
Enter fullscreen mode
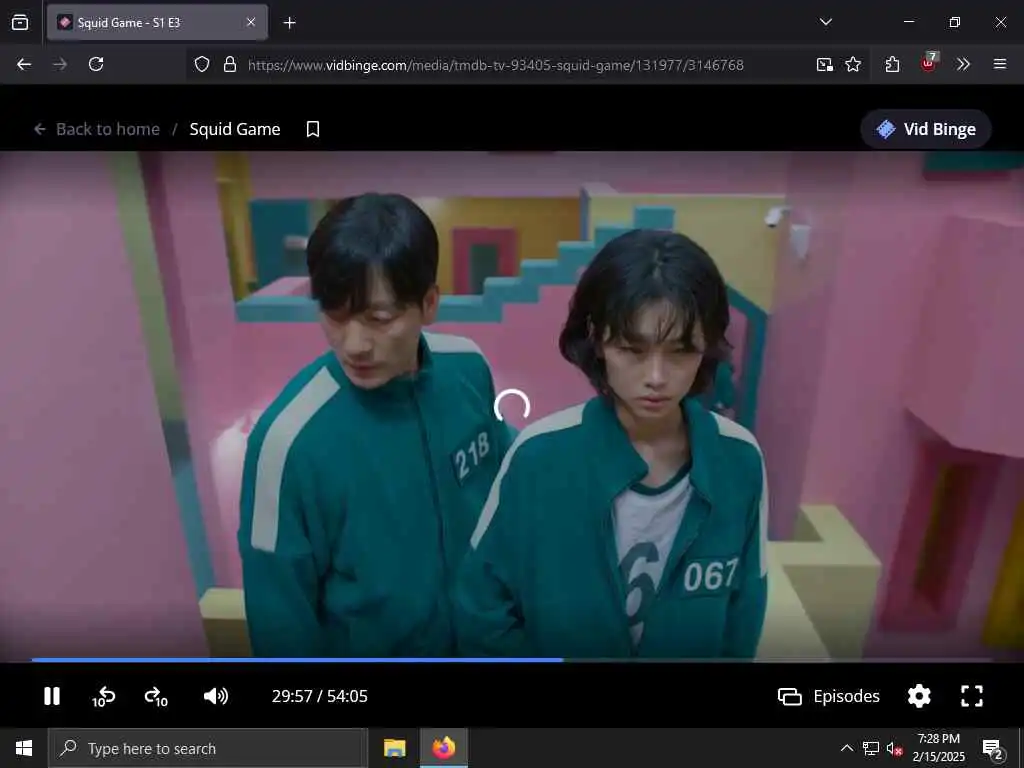coord(972,696)
